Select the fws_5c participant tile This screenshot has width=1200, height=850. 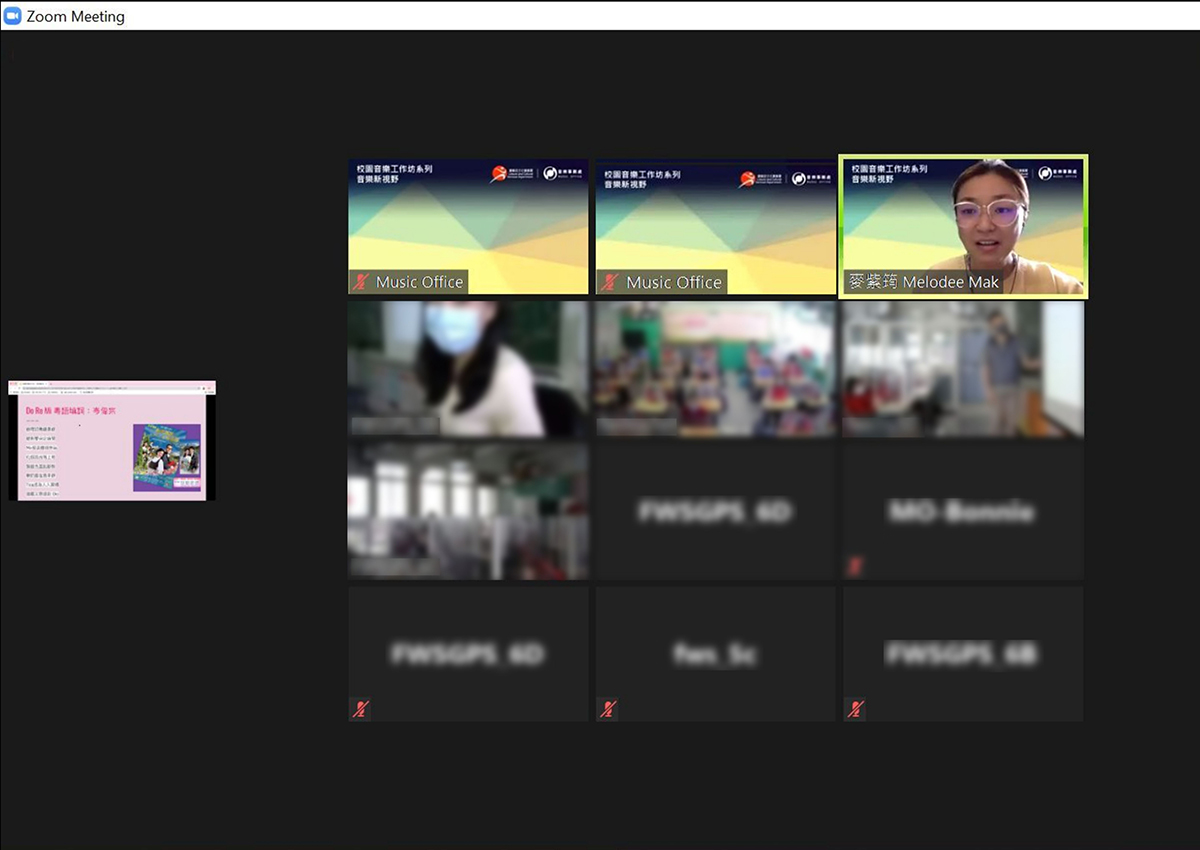pyautogui.click(x=715, y=654)
